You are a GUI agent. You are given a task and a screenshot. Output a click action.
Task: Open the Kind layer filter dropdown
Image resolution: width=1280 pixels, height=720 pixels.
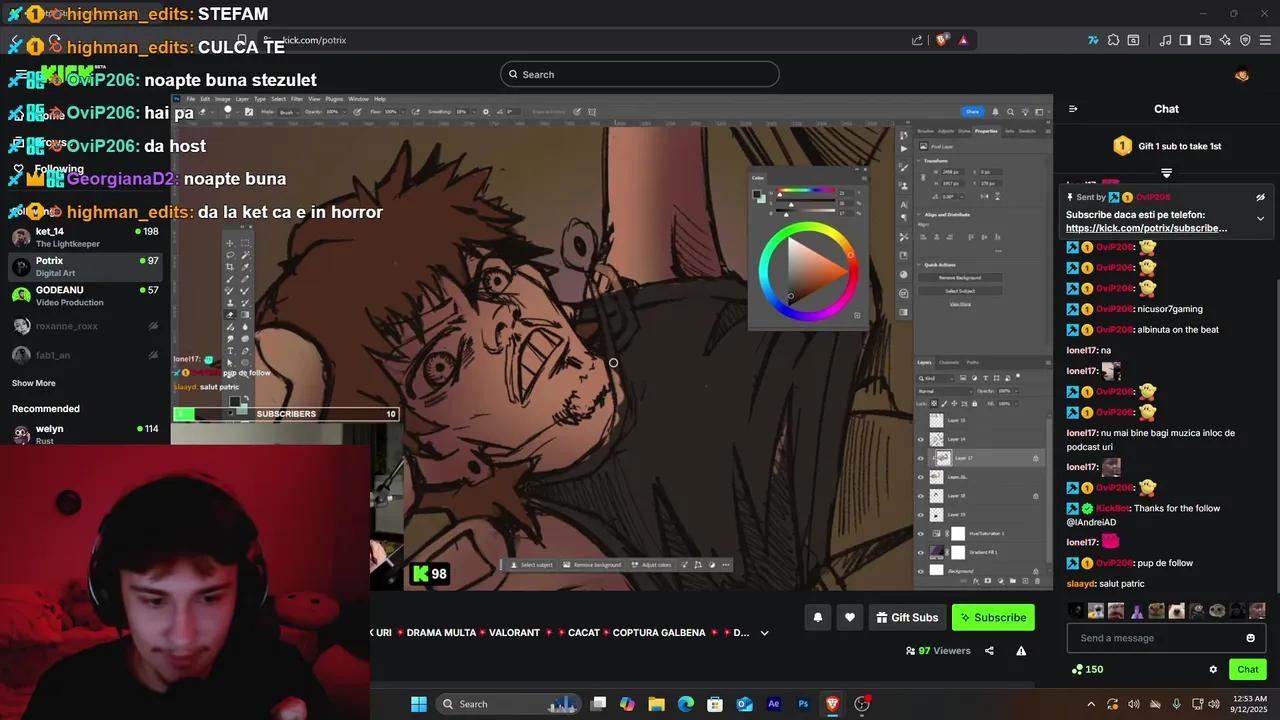click(x=936, y=378)
